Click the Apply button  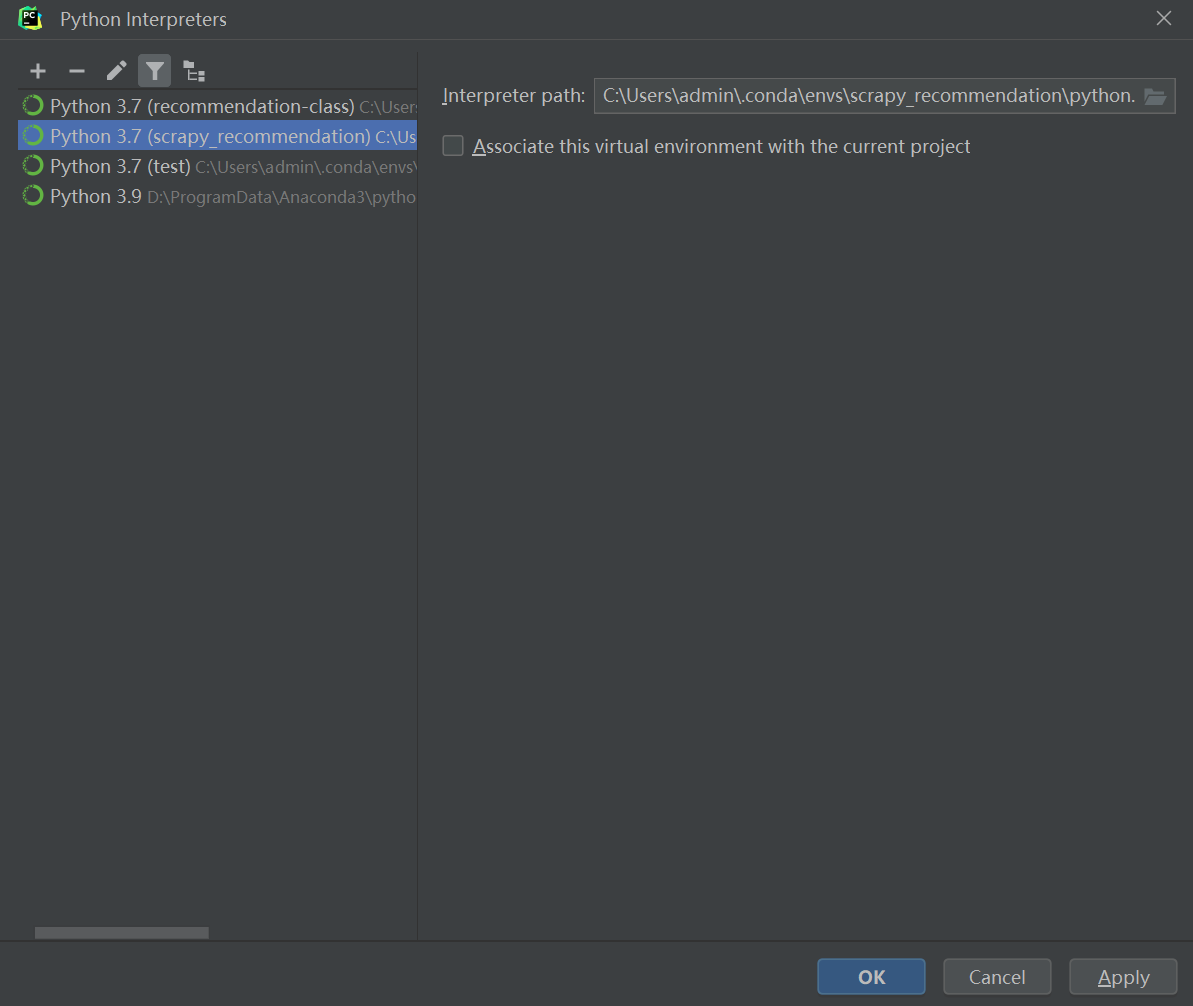pos(1123,977)
